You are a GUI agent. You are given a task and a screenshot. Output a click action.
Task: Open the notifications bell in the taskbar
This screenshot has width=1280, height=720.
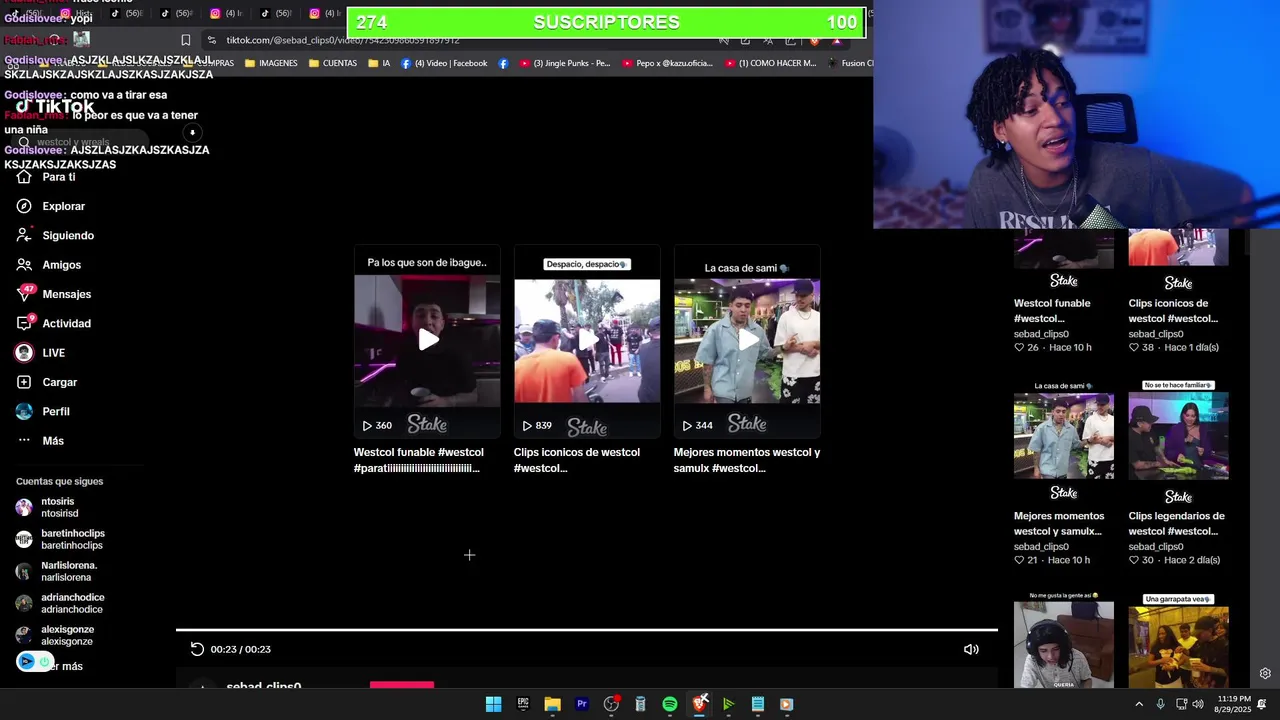(1262, 704)
